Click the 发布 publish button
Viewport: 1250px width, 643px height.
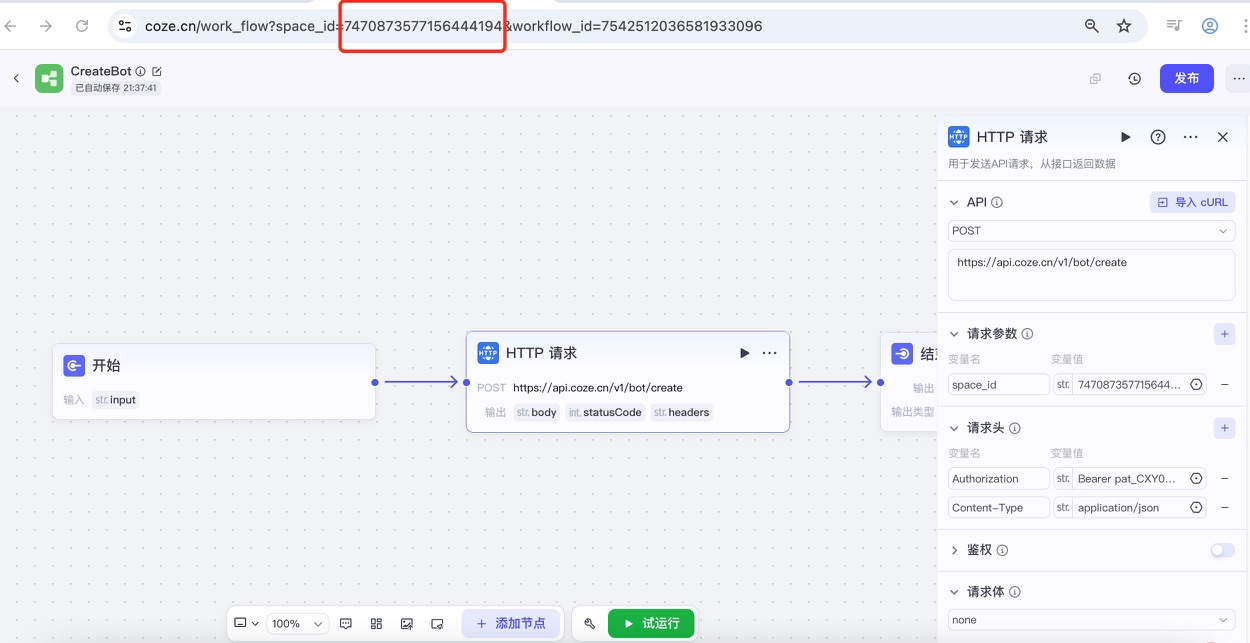coord(1187,78)
